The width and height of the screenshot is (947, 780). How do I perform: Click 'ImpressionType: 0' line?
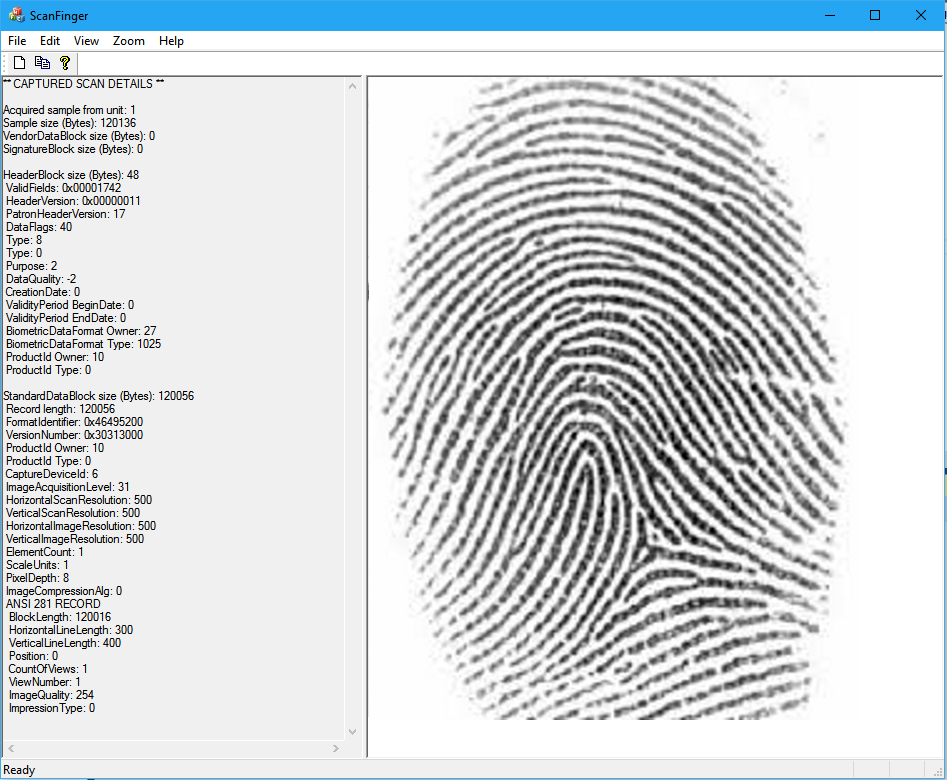coord(52,708)
